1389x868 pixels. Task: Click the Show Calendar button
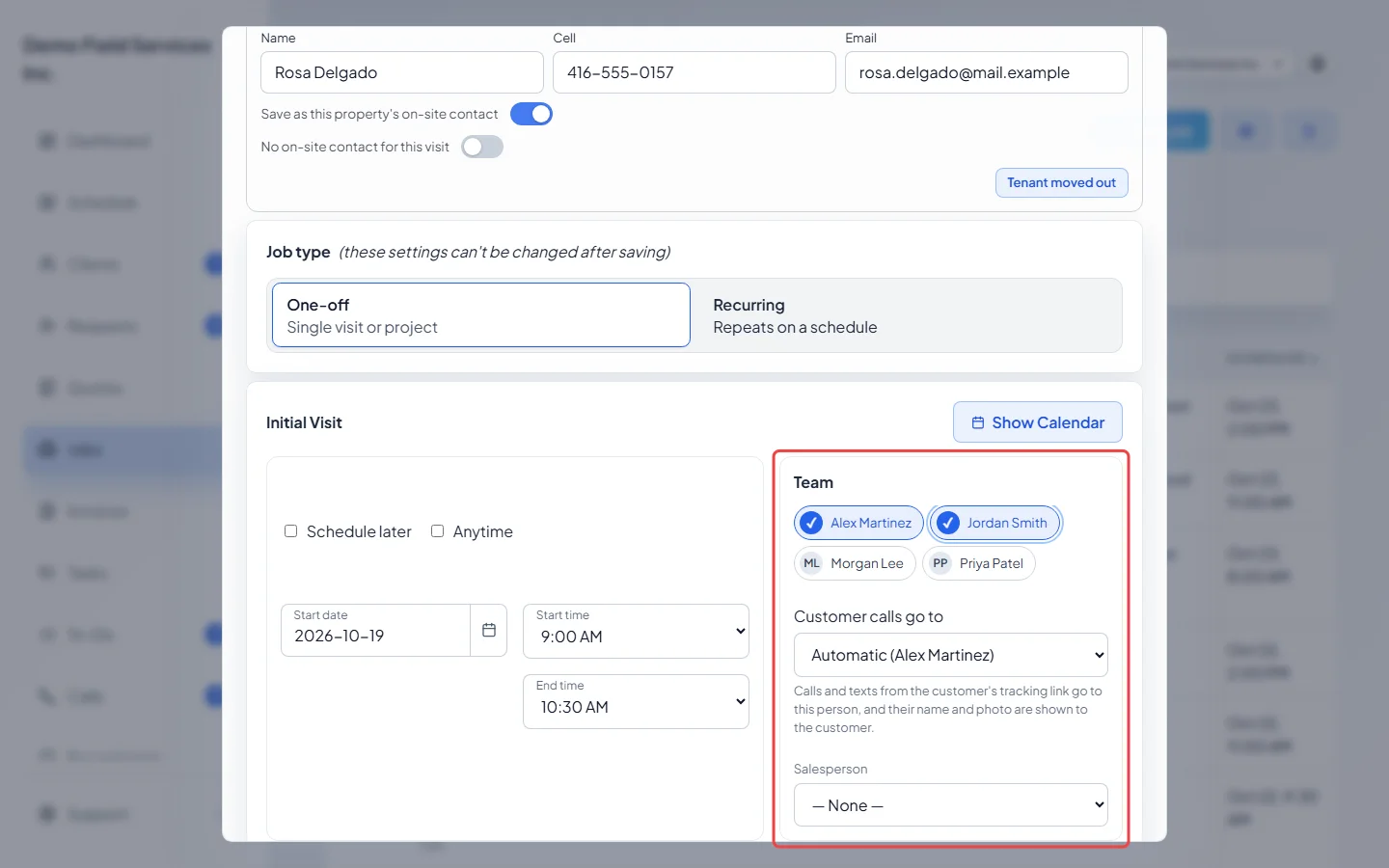(x=1038, y=422)
